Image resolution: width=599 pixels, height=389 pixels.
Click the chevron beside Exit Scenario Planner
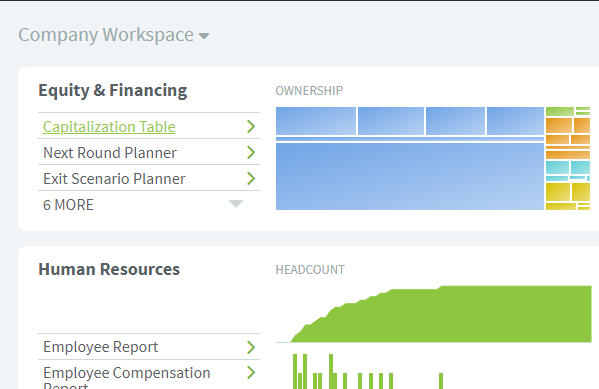pyautogui.click(x=251, y=178)
